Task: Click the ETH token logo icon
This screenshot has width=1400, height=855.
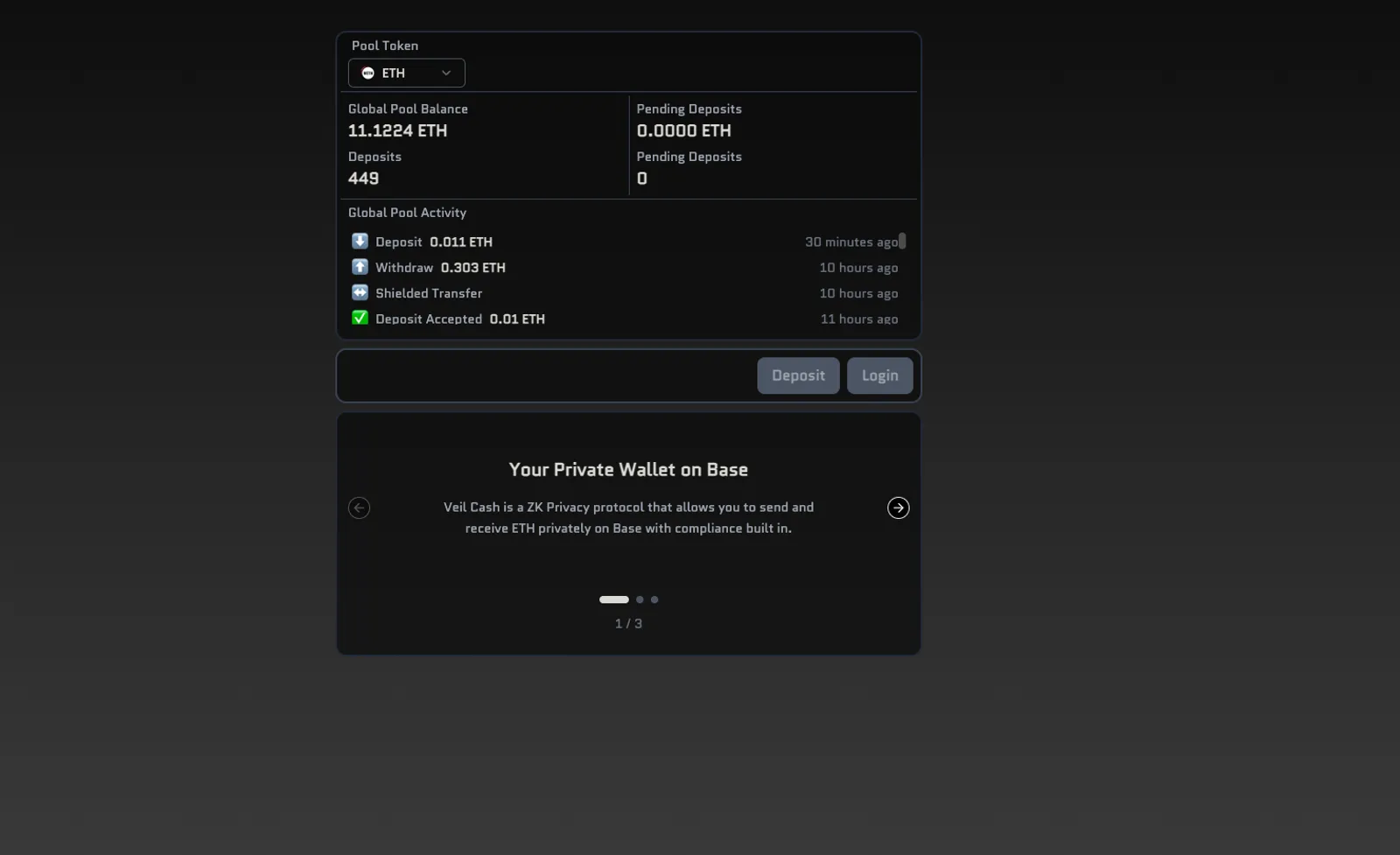Action: 367,73
